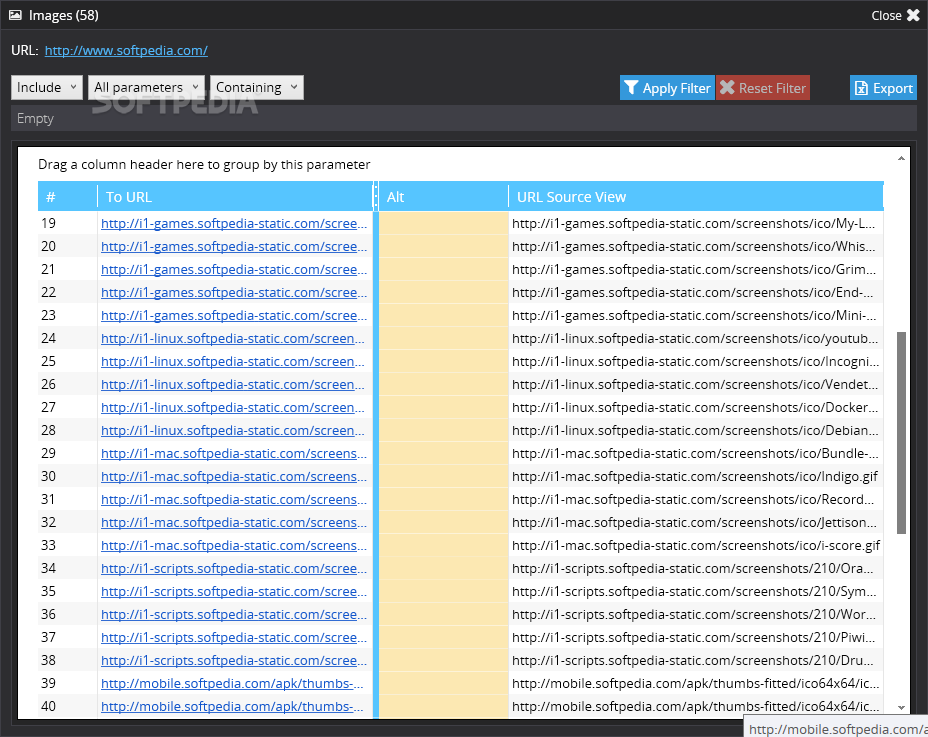Select source URL ending ico/Jettison...
The height and width of the screenshot is (737, 928).
pos(694,523)
